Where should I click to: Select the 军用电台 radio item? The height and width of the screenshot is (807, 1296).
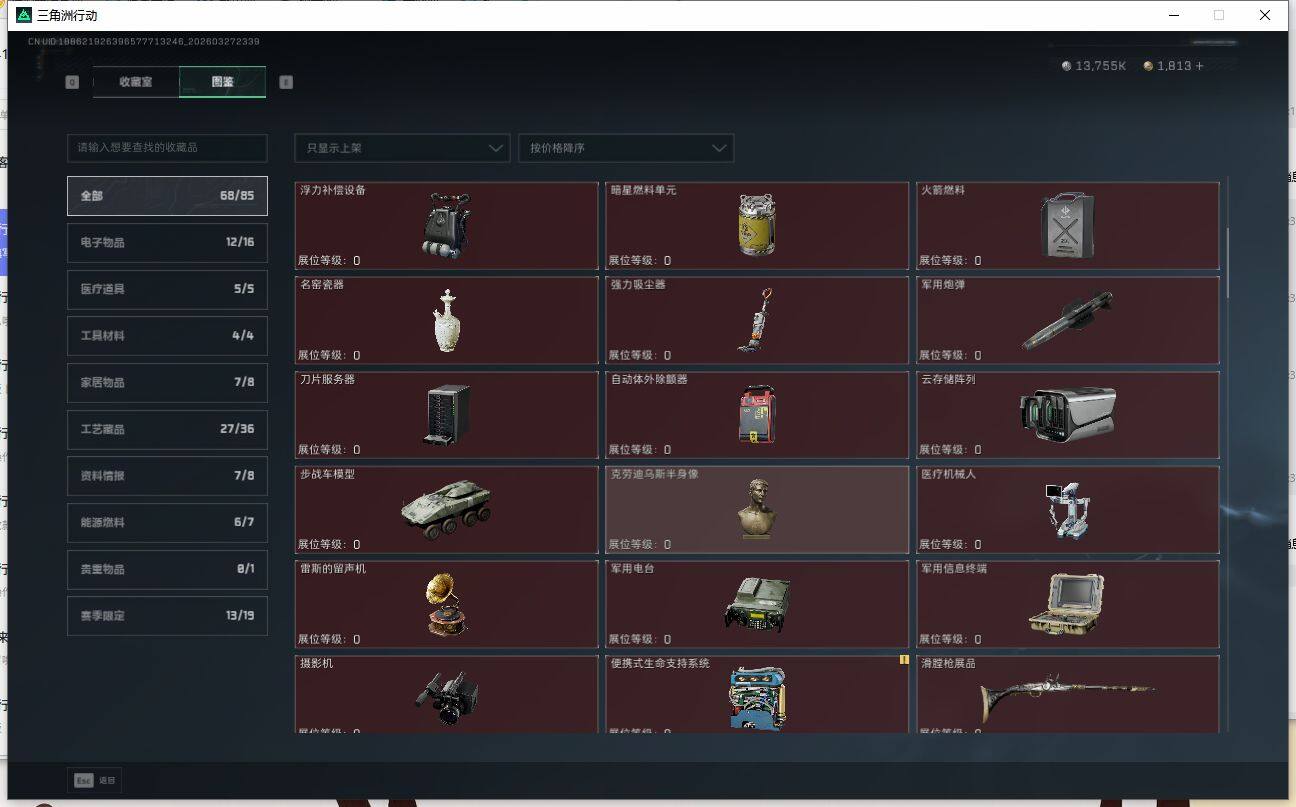tap(757, 604)
